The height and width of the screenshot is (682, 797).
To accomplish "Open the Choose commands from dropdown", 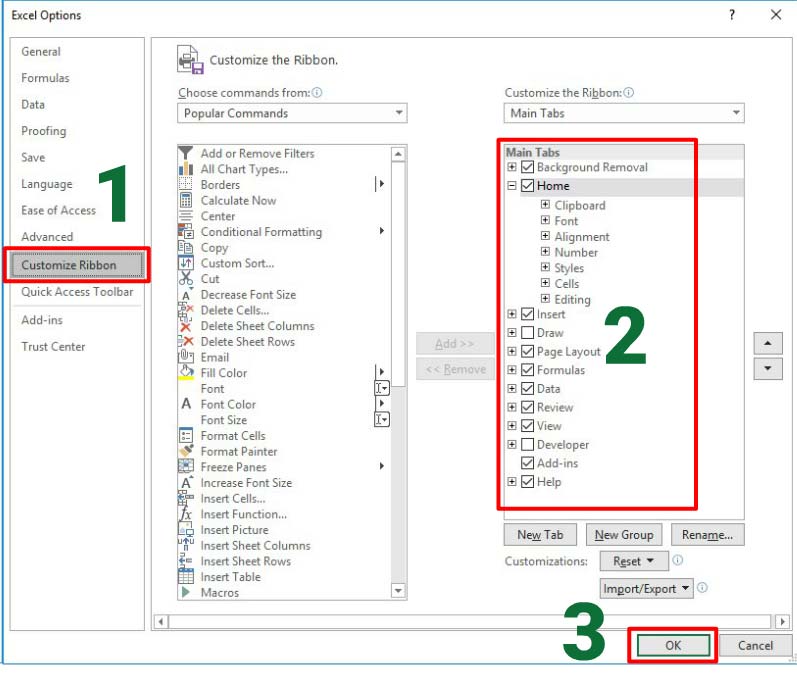I will 292,113.
